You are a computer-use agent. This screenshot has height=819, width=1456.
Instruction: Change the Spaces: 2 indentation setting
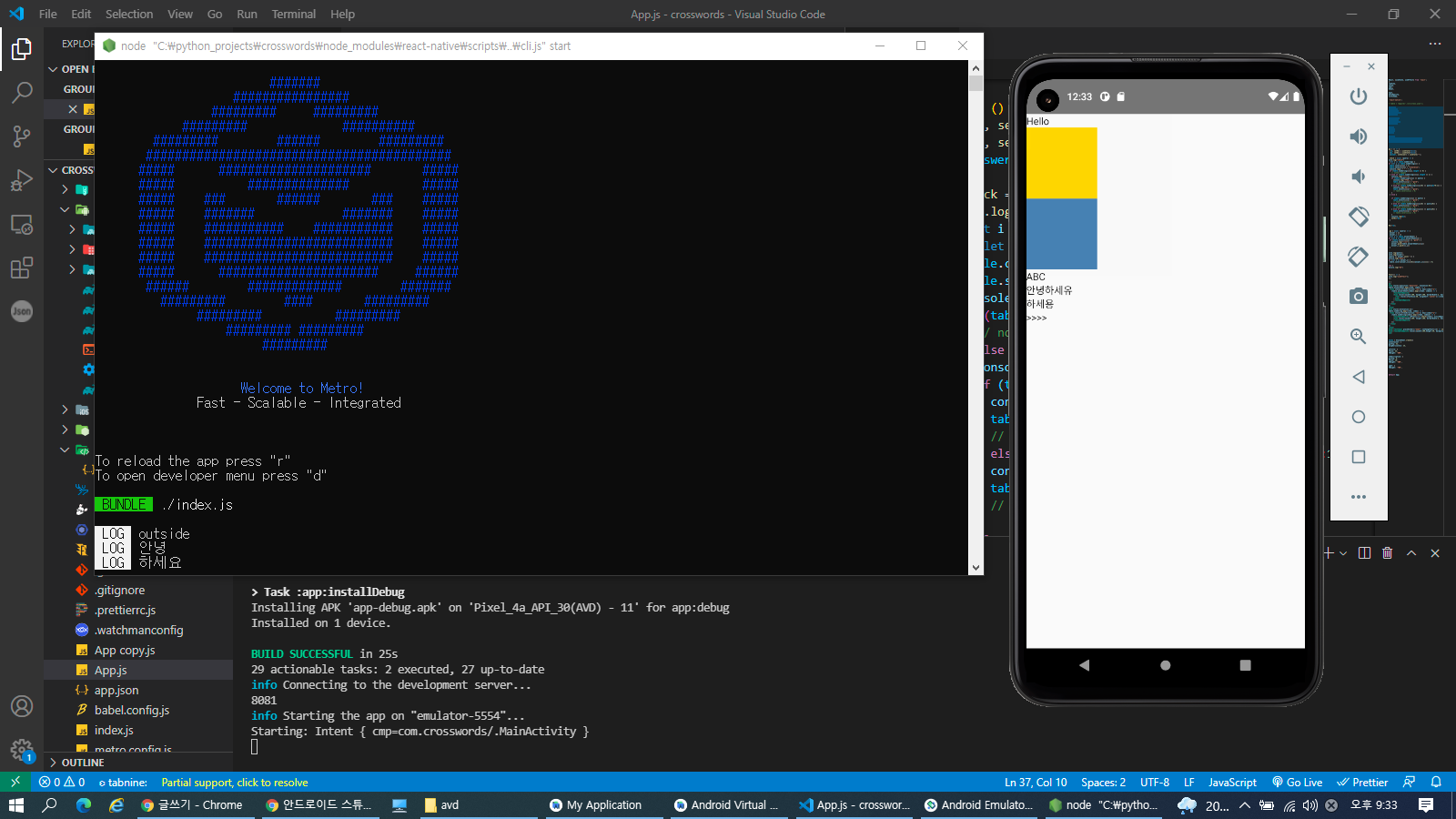coord(1103,782)
